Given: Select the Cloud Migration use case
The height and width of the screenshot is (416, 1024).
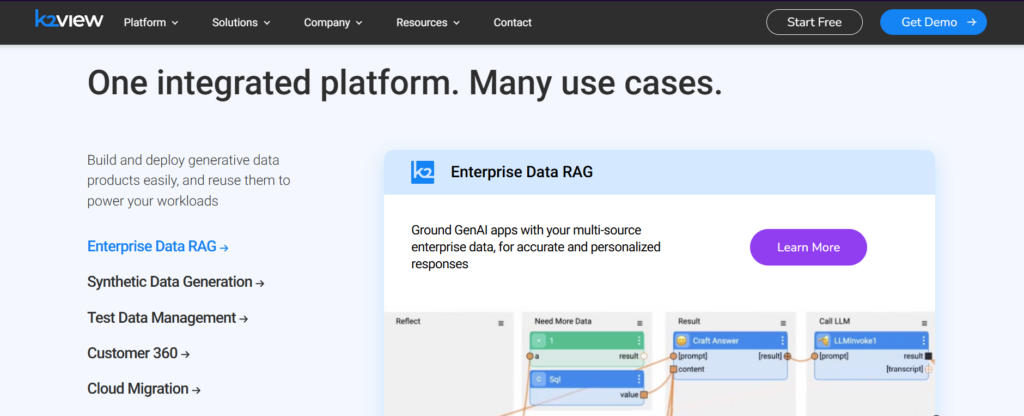Looking at the screenshot, I should (x=144, y=389).
